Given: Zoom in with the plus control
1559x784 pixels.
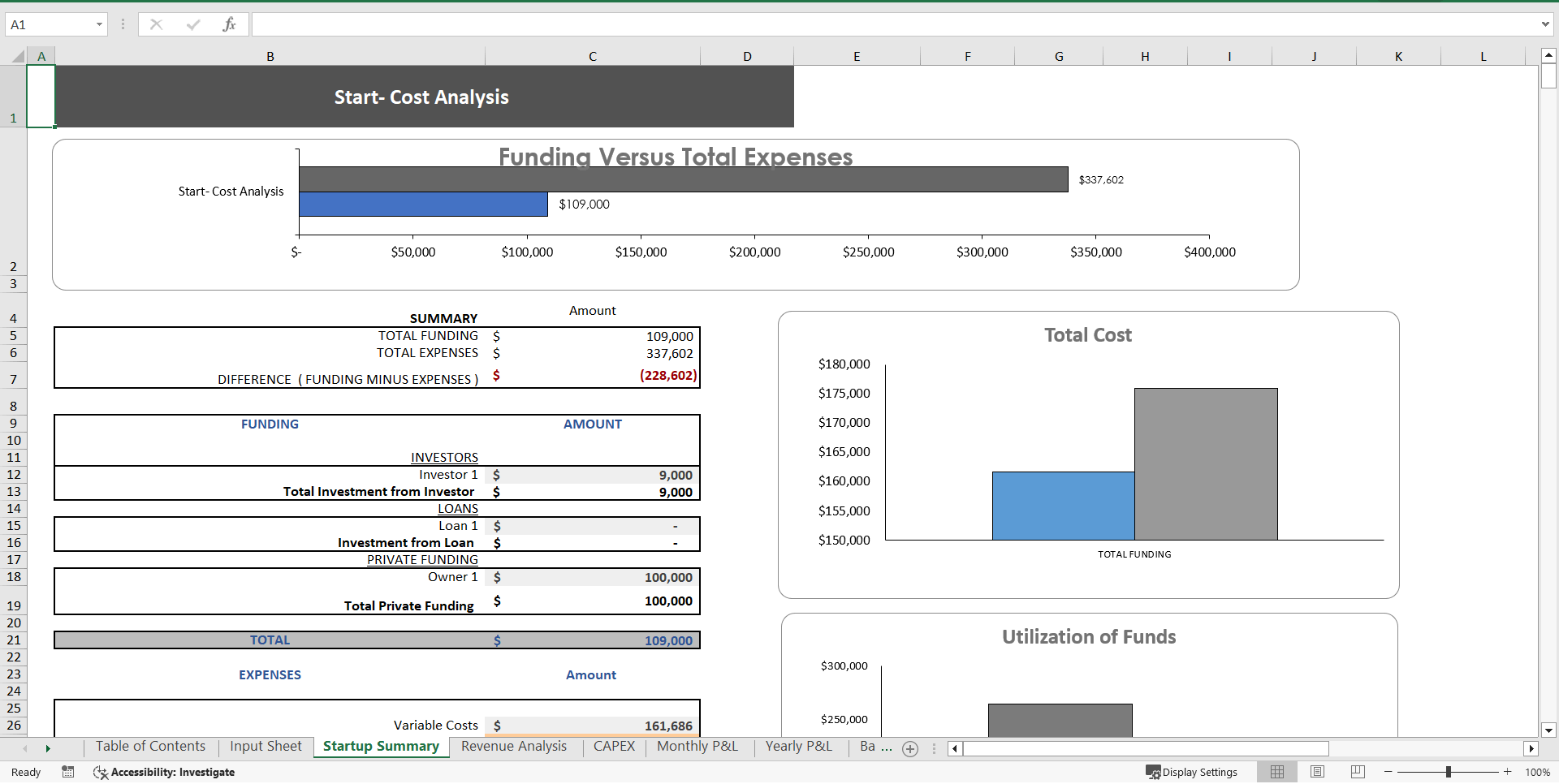Looking at the screenshot, I should [1506, 772].
